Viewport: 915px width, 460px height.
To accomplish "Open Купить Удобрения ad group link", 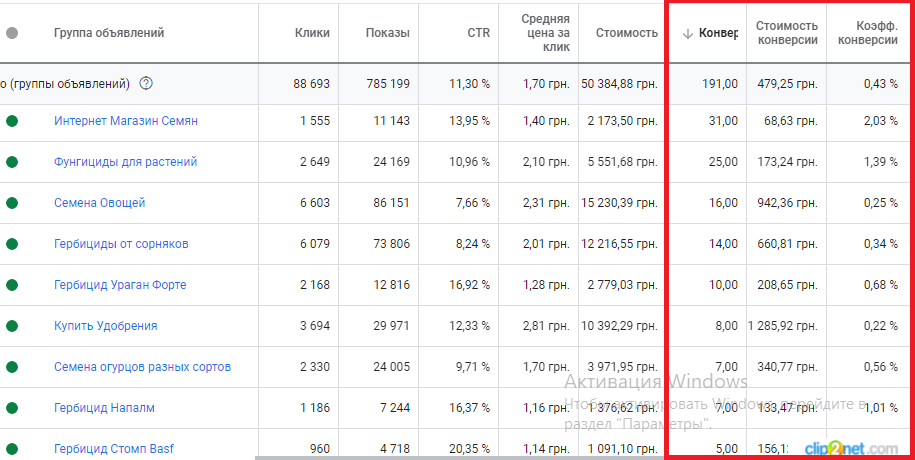I will tap(106, 326).
